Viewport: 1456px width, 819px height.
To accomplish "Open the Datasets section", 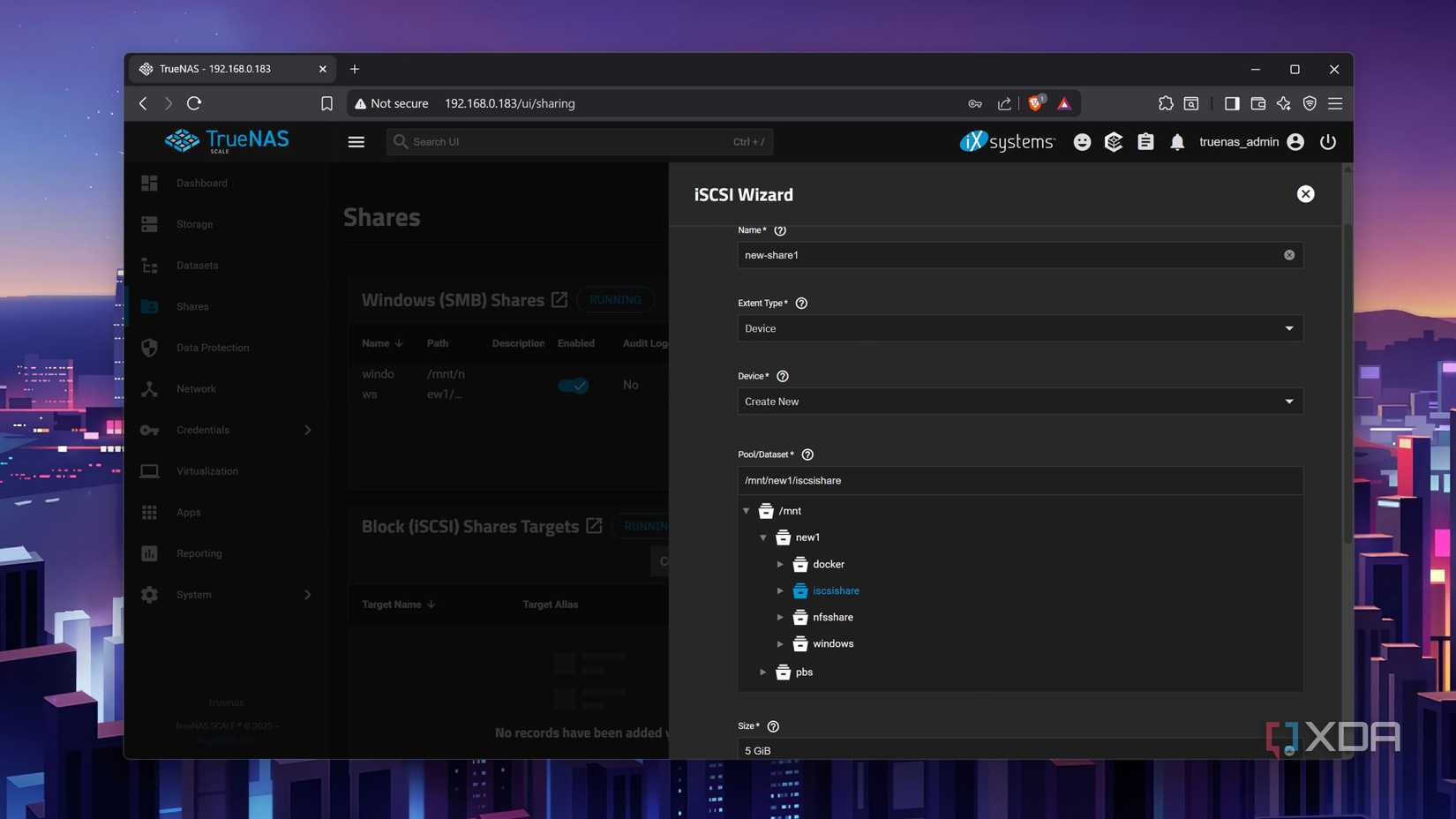I will [x=197, y=265].
